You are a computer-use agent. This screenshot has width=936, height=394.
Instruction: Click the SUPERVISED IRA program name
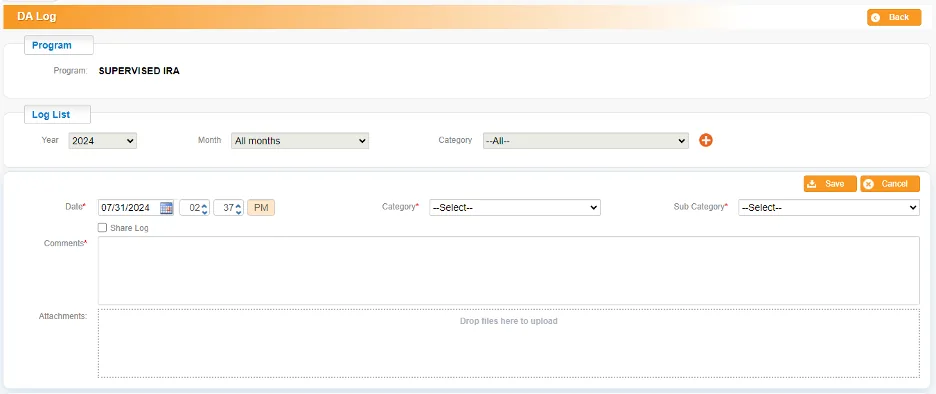139,71
